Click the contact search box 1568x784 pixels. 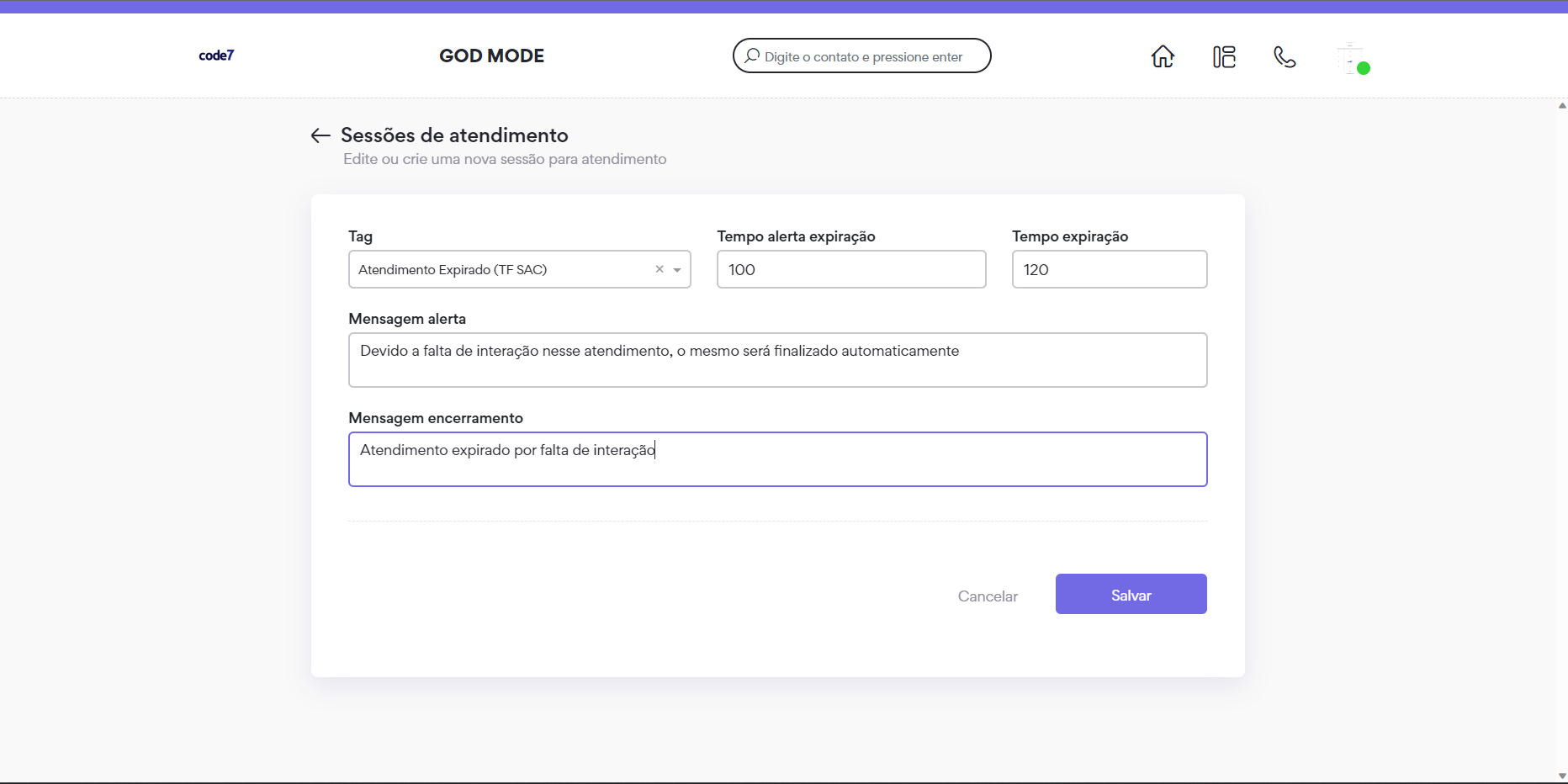coord(862,56)
